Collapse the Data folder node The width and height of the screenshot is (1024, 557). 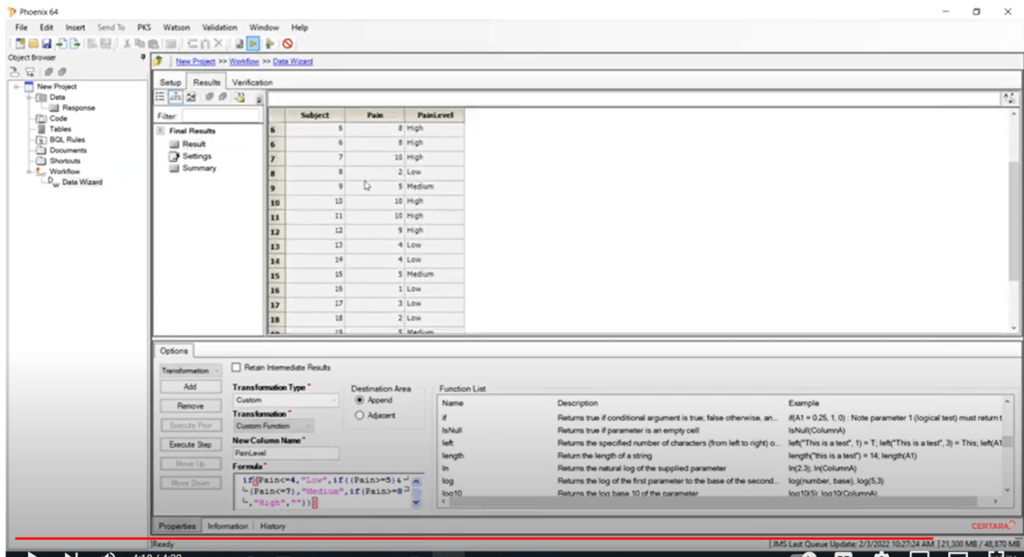tap(29, 97)
